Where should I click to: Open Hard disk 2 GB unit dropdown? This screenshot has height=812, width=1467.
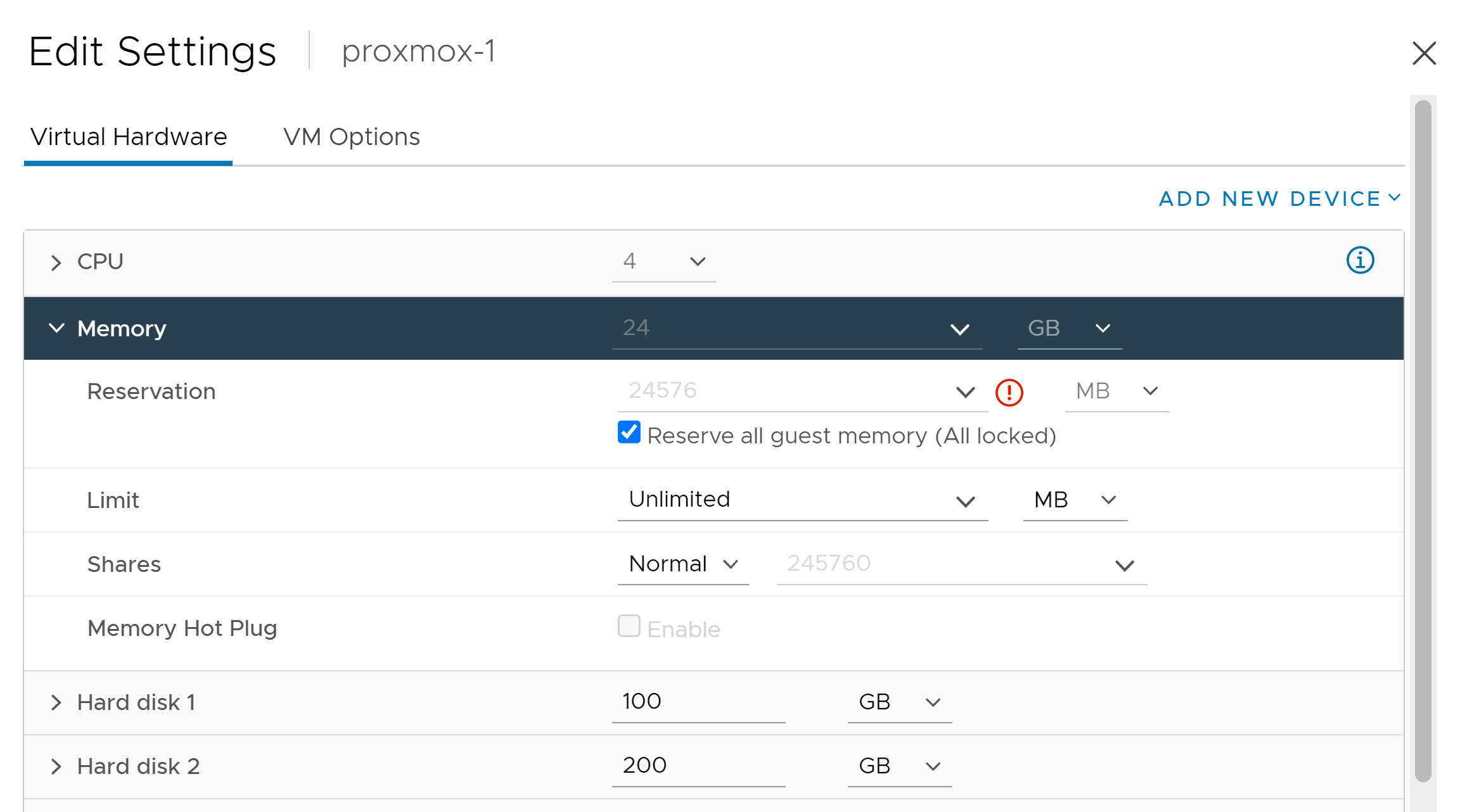coord(900,766)
